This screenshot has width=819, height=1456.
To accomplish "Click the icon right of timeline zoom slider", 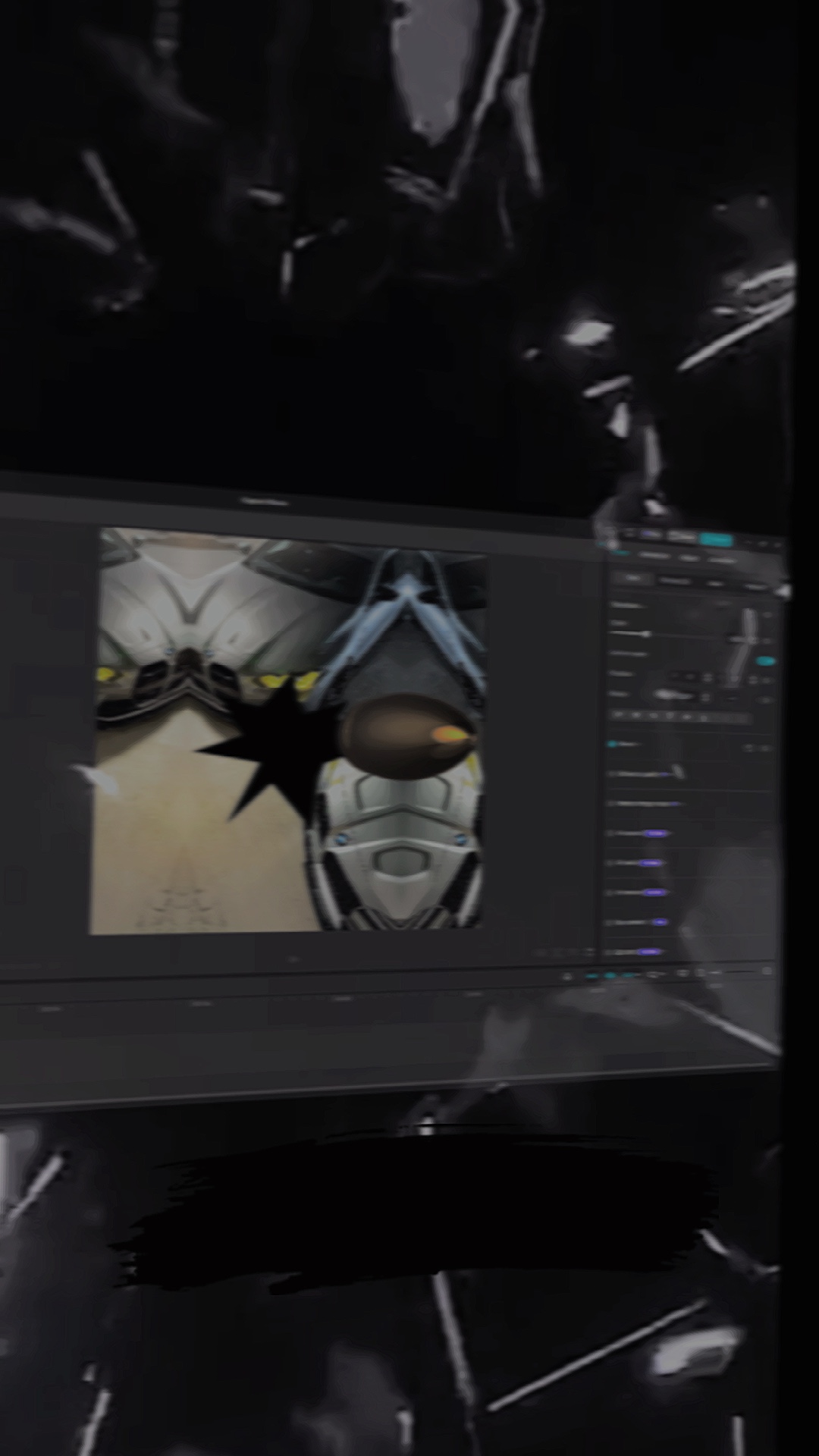I will (767, 971).
